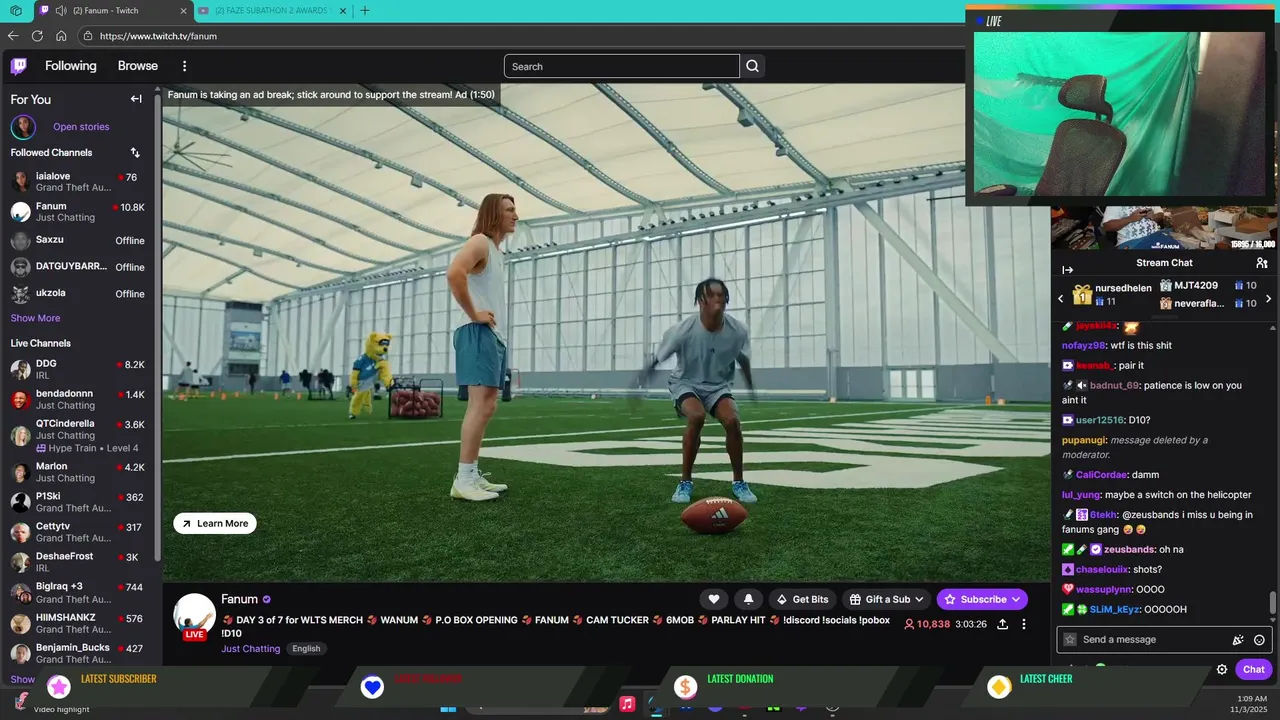Click the party popper celebration icon
This screenshot has width=1280, height=720.
tap(1238, 640)
